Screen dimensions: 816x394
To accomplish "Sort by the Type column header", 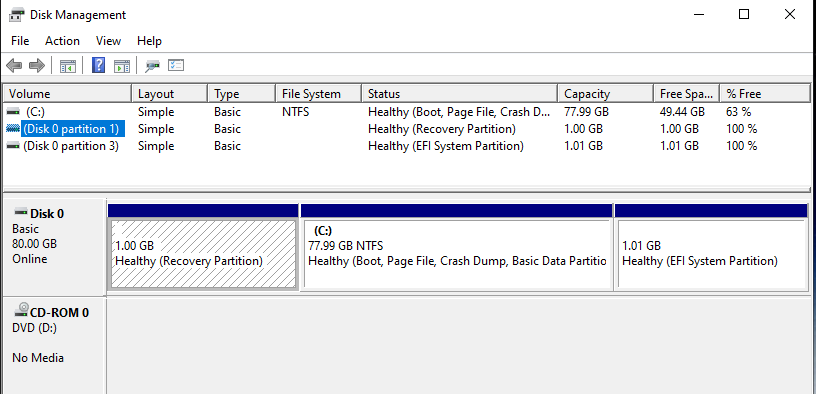I will click(x=241, y=94).
